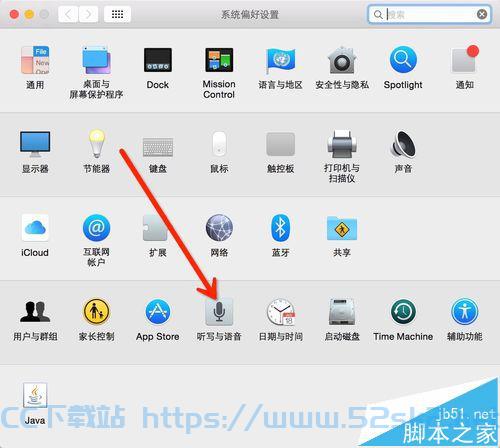Image resolution: width=500 pixels, height=448 pixels.
Task: Click the back navigation arrow
Action: [68, 14]
